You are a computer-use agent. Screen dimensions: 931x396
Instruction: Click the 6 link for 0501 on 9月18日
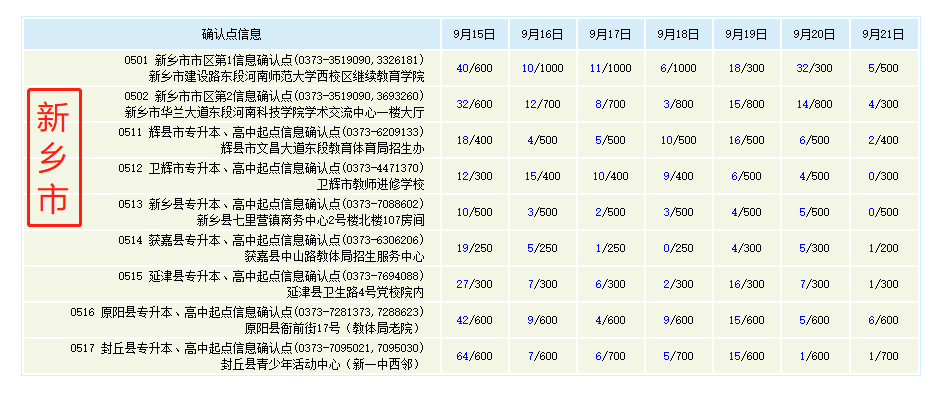point(664,68)
